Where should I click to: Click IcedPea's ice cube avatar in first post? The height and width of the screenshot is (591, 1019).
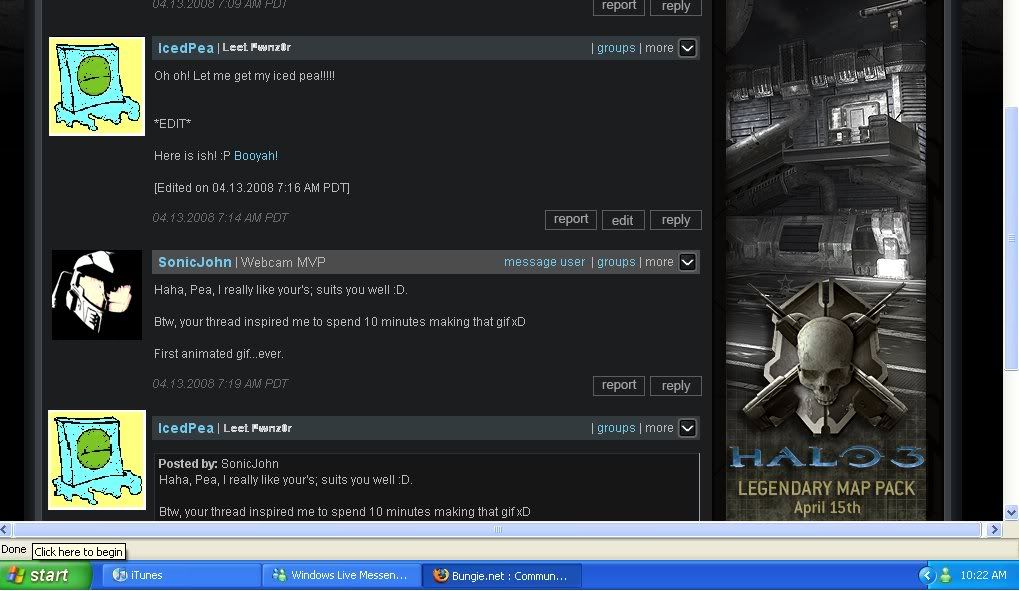(97, 87)
